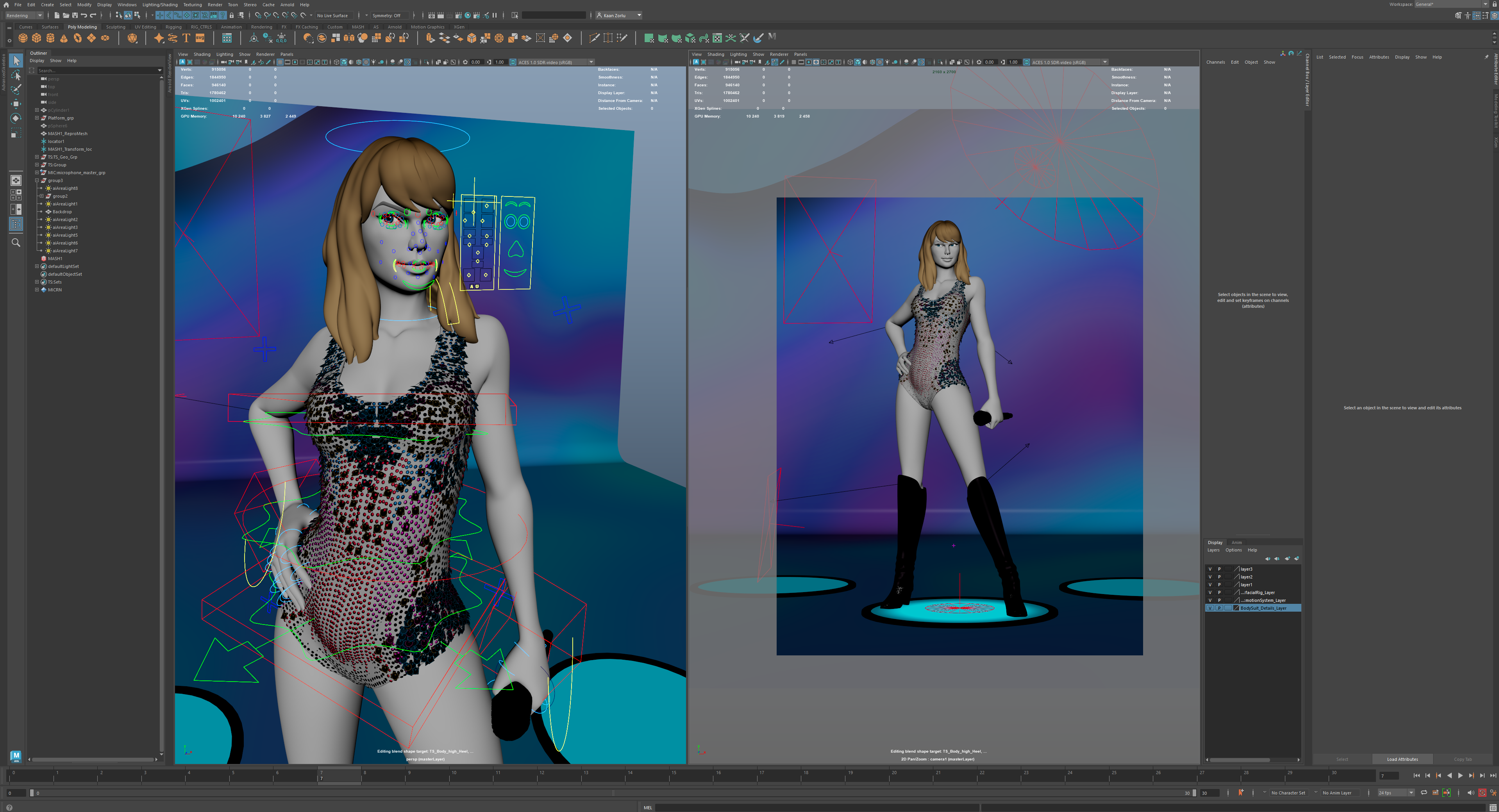
Task: Switch to the Anim layer tab
Action: point(1236,542)
